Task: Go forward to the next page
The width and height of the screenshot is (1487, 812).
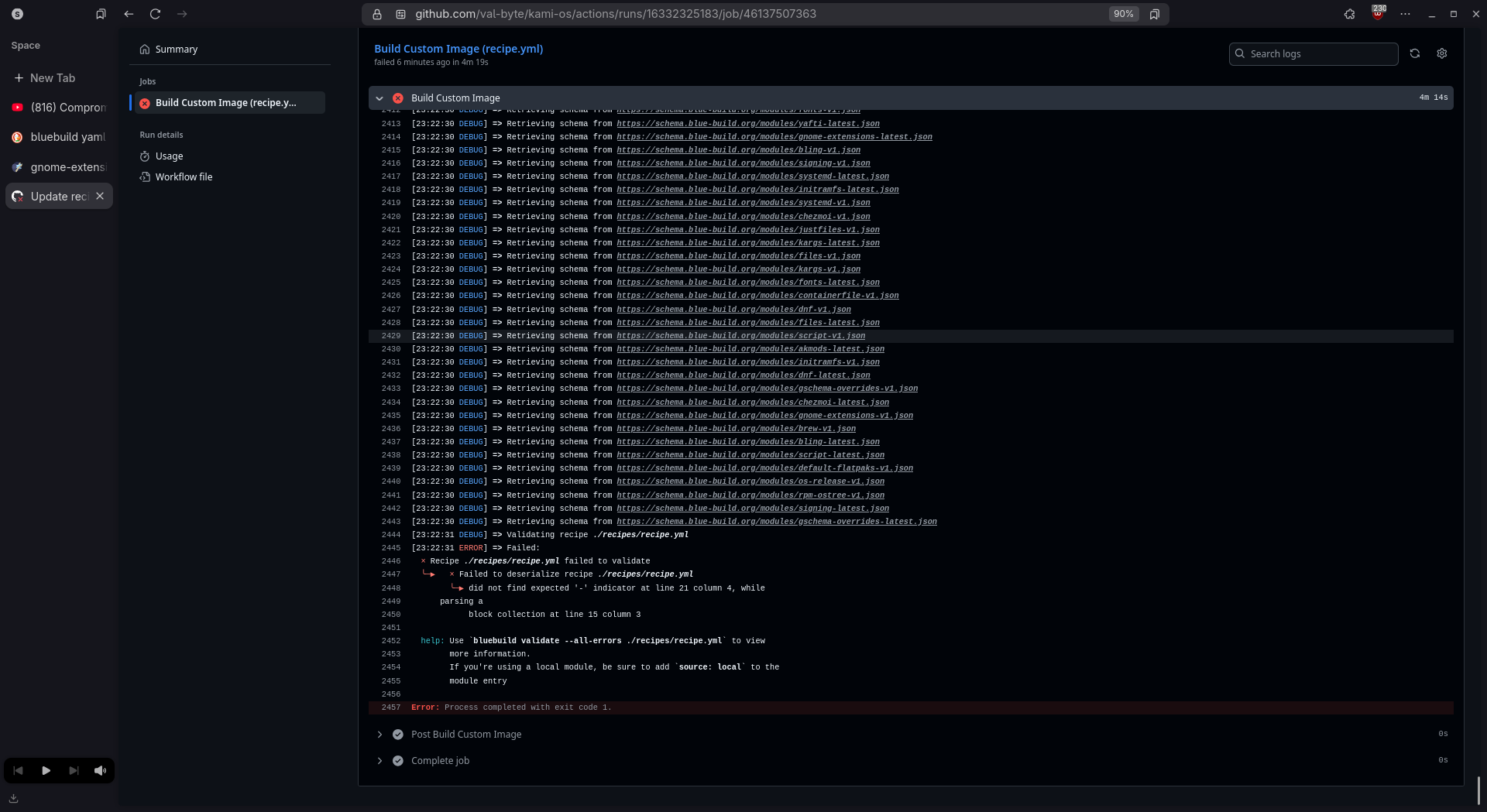Action: tap(182, 14)
